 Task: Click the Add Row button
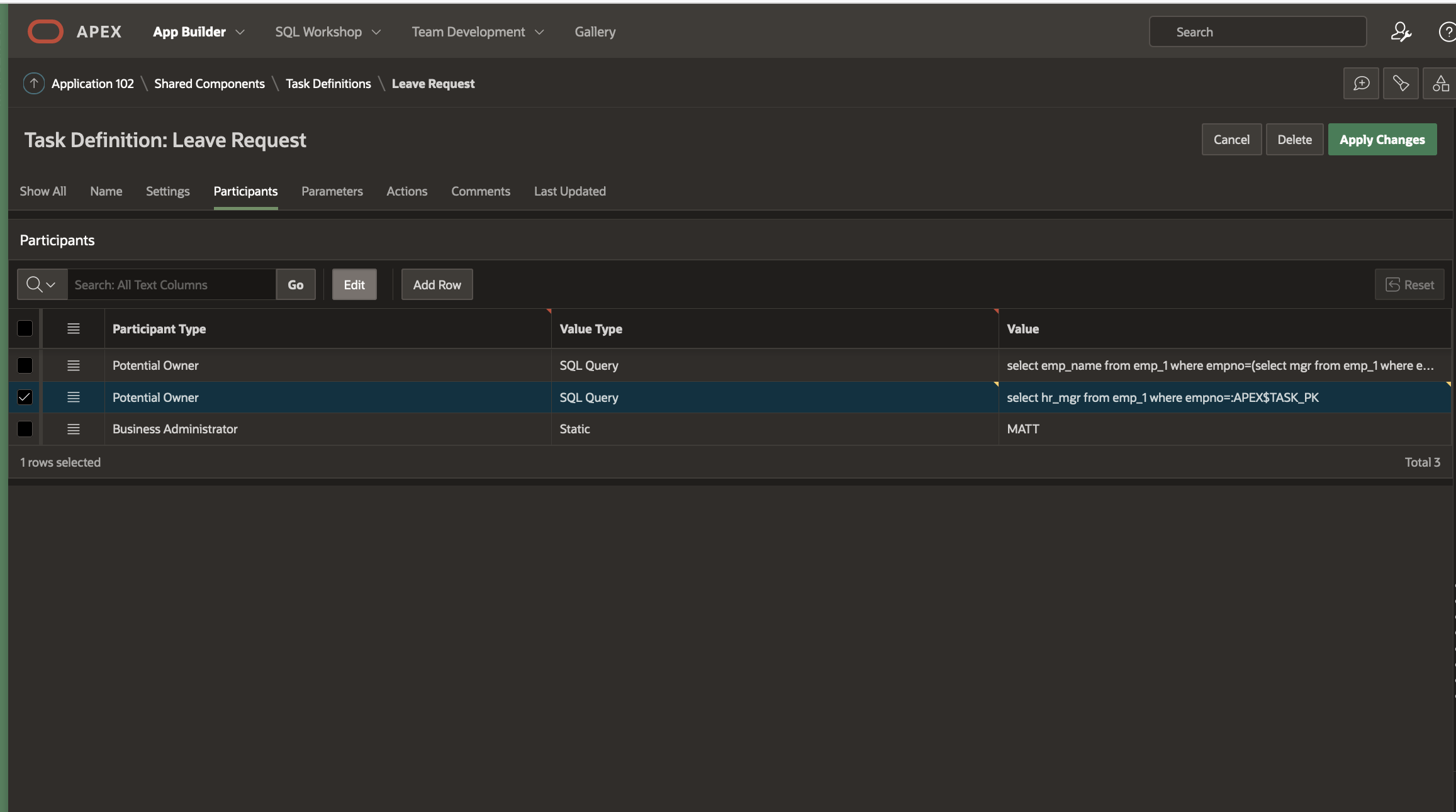tap(437, 284)
